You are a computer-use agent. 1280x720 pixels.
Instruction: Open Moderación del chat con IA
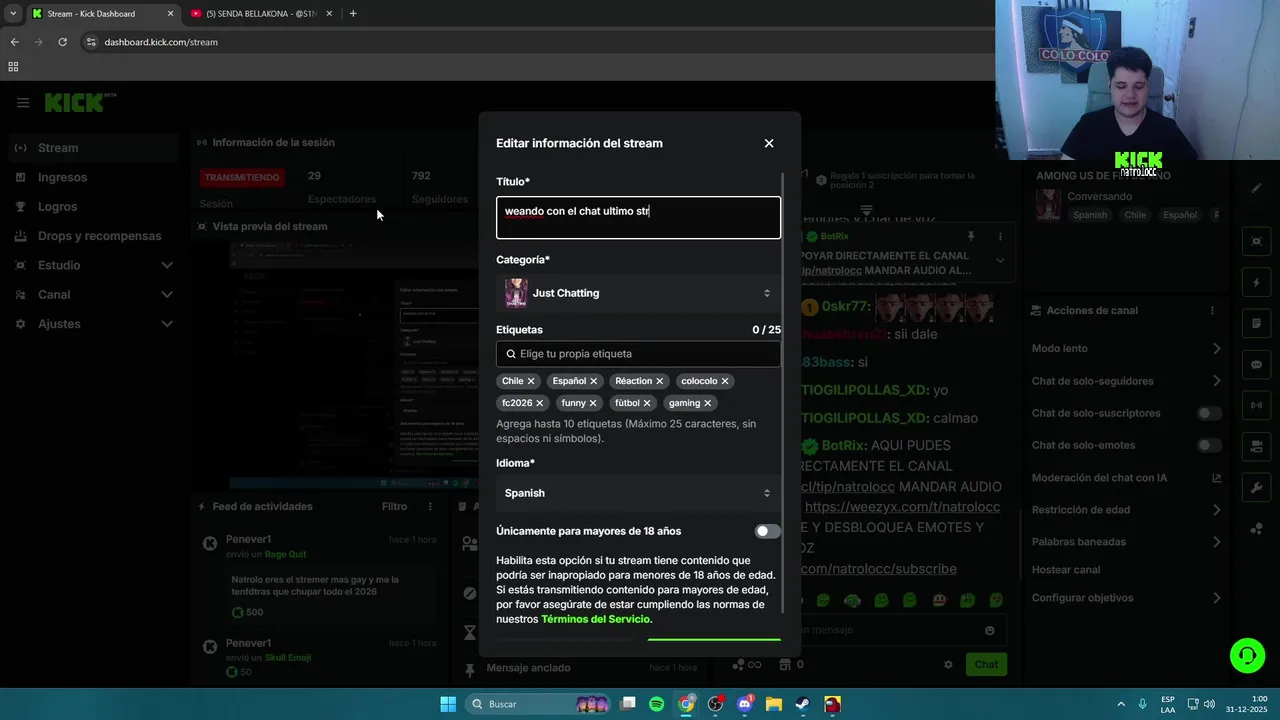click(x=1126, y=478)
